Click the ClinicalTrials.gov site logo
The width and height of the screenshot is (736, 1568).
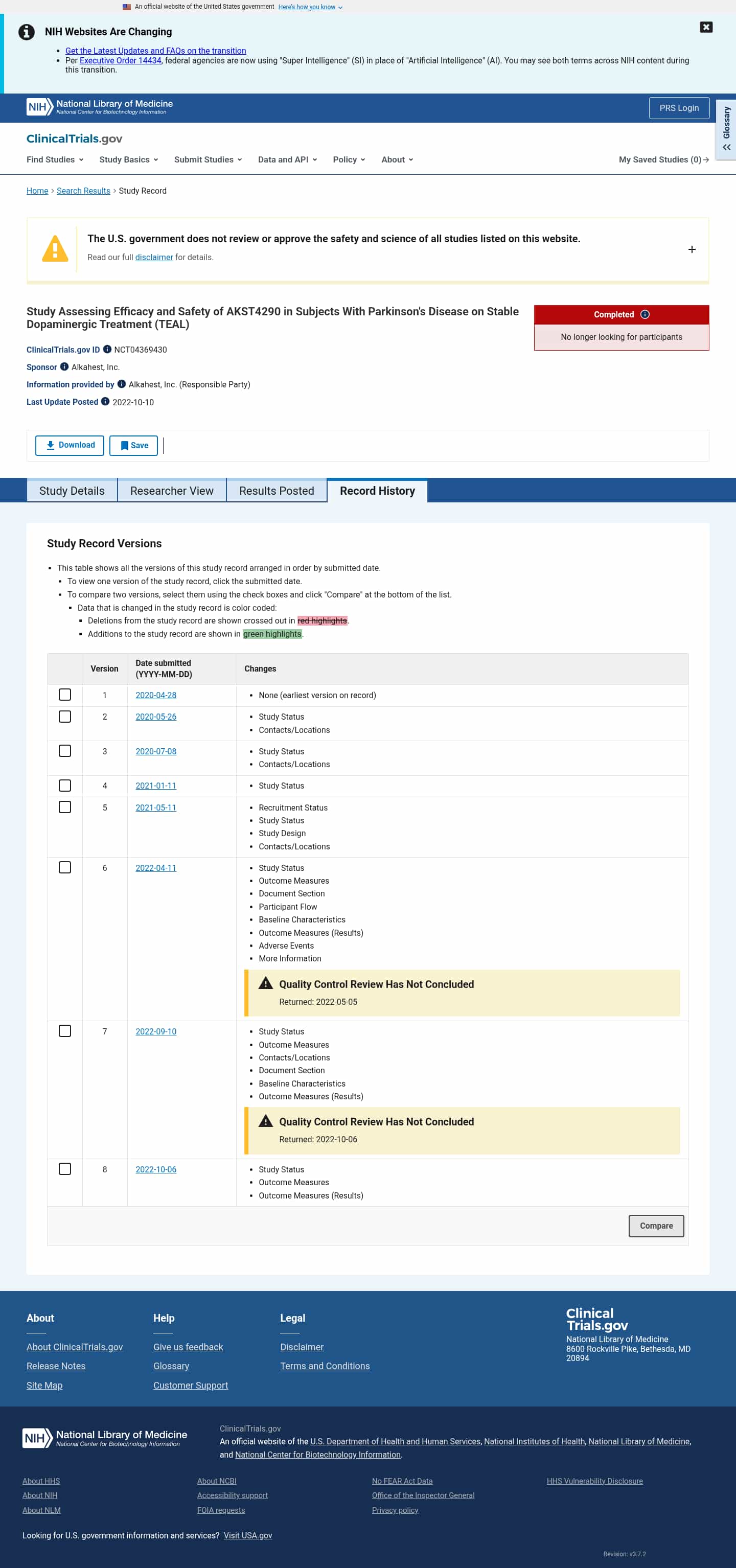(74, 139)
